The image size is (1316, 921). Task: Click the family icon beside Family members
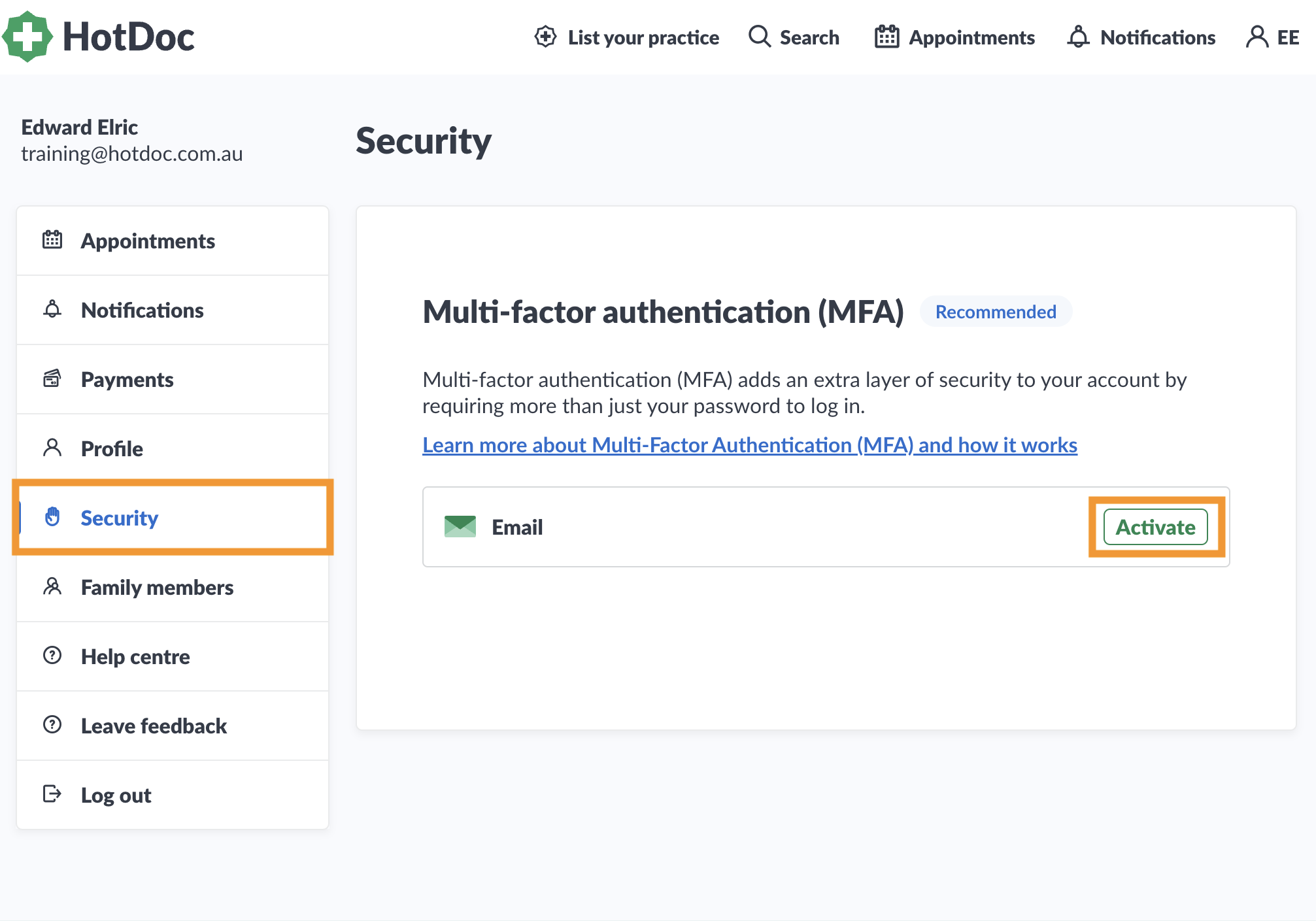[52, 586]
